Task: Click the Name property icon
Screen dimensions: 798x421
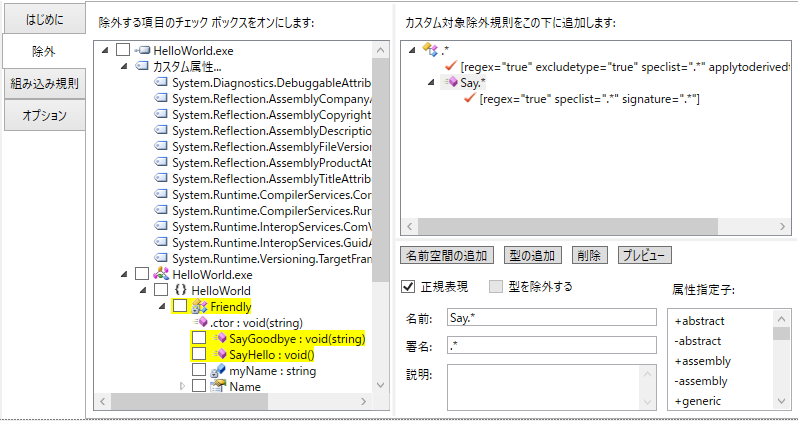Action: point(218,386)
